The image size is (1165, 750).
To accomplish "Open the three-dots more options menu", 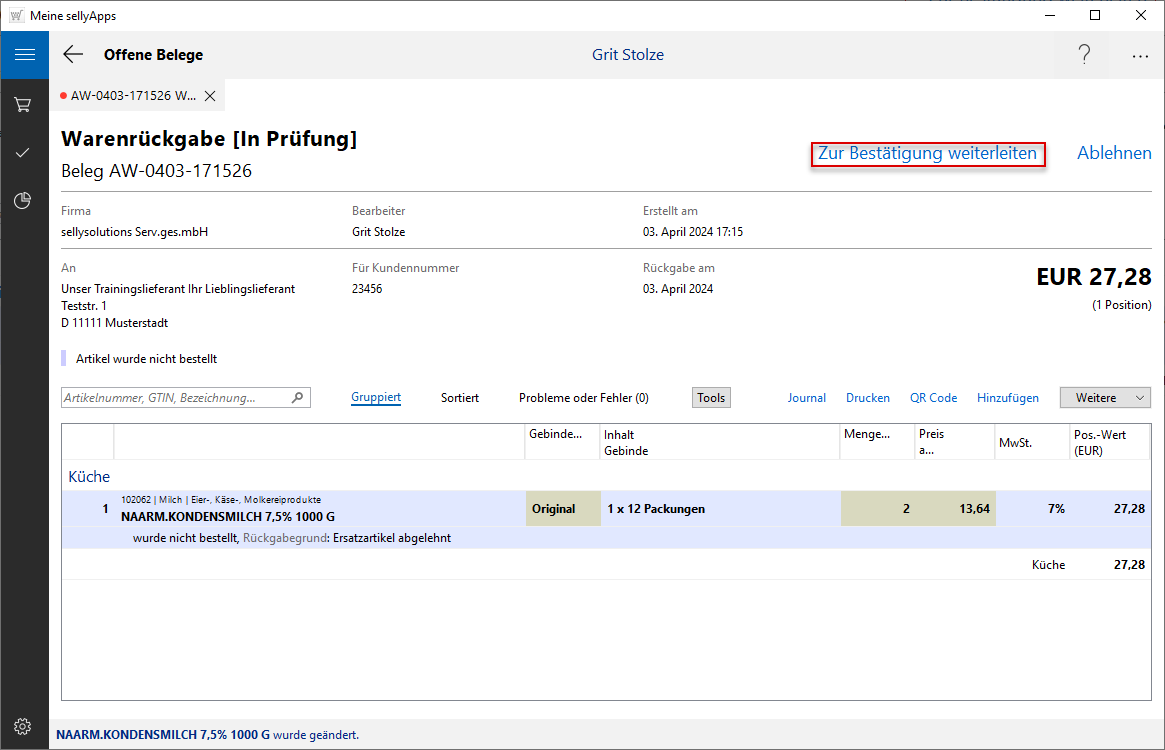I will click(x=1140, y=56).
